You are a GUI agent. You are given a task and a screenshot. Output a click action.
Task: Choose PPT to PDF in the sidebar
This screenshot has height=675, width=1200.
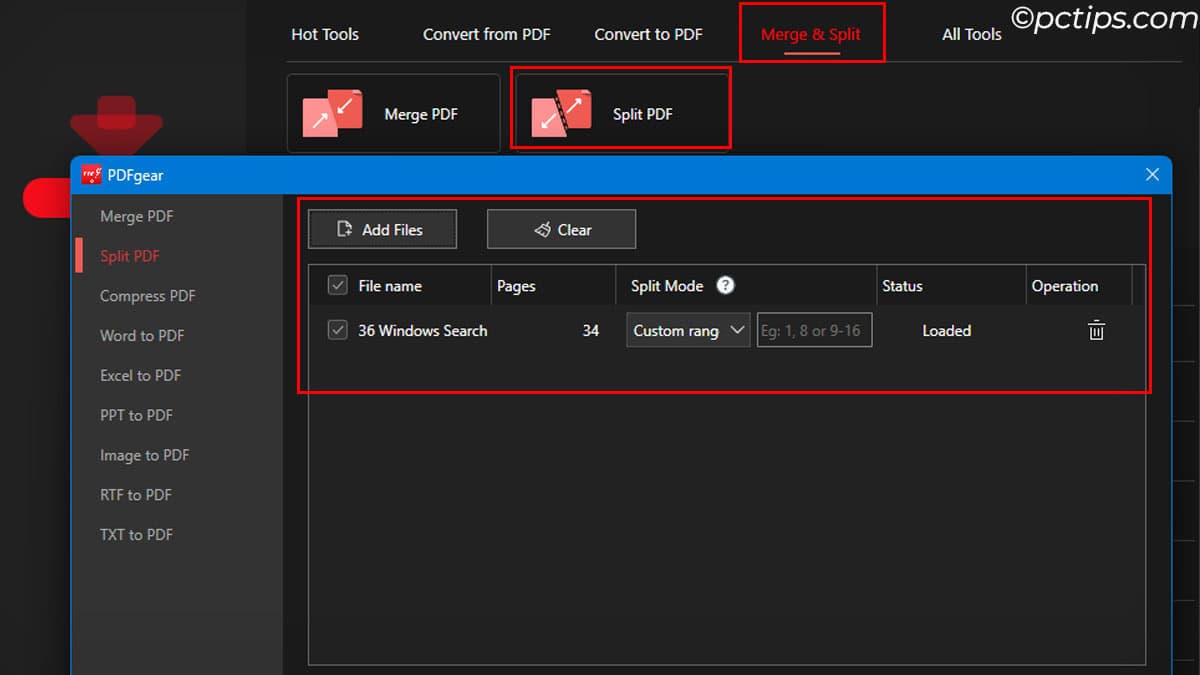coord(136,415)
